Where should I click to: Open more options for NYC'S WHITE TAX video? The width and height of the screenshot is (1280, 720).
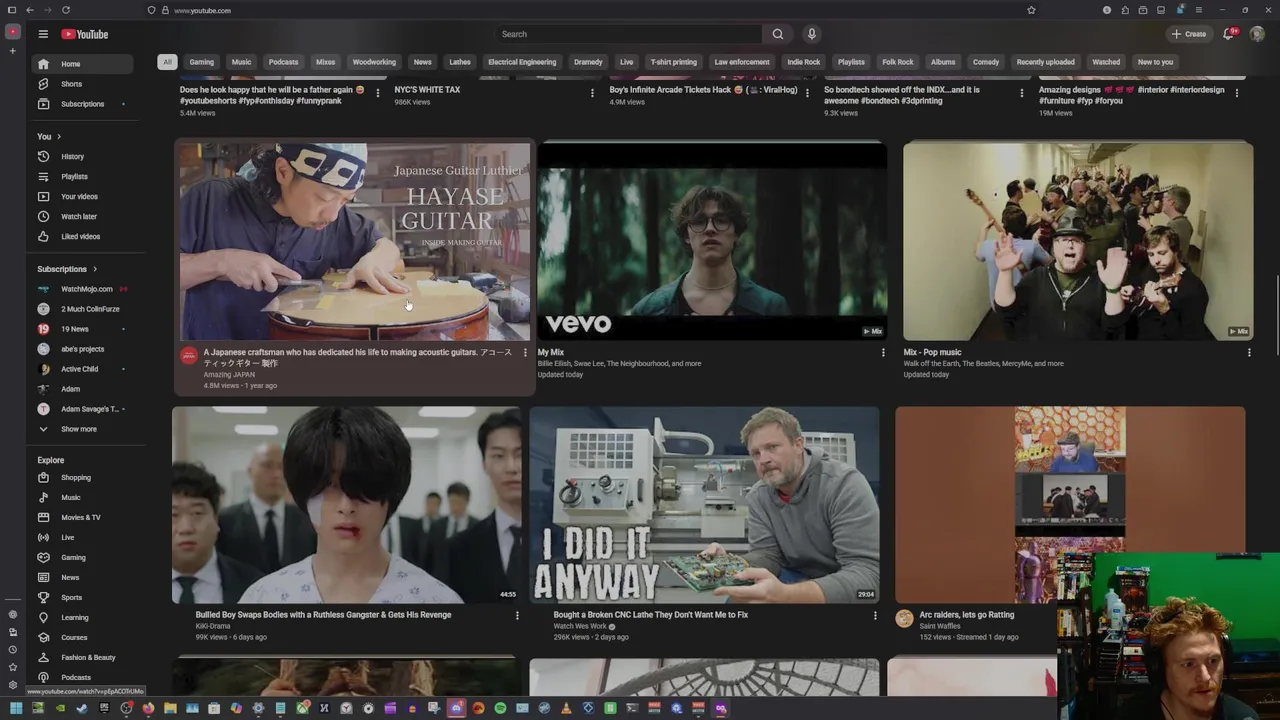[592, 93]
